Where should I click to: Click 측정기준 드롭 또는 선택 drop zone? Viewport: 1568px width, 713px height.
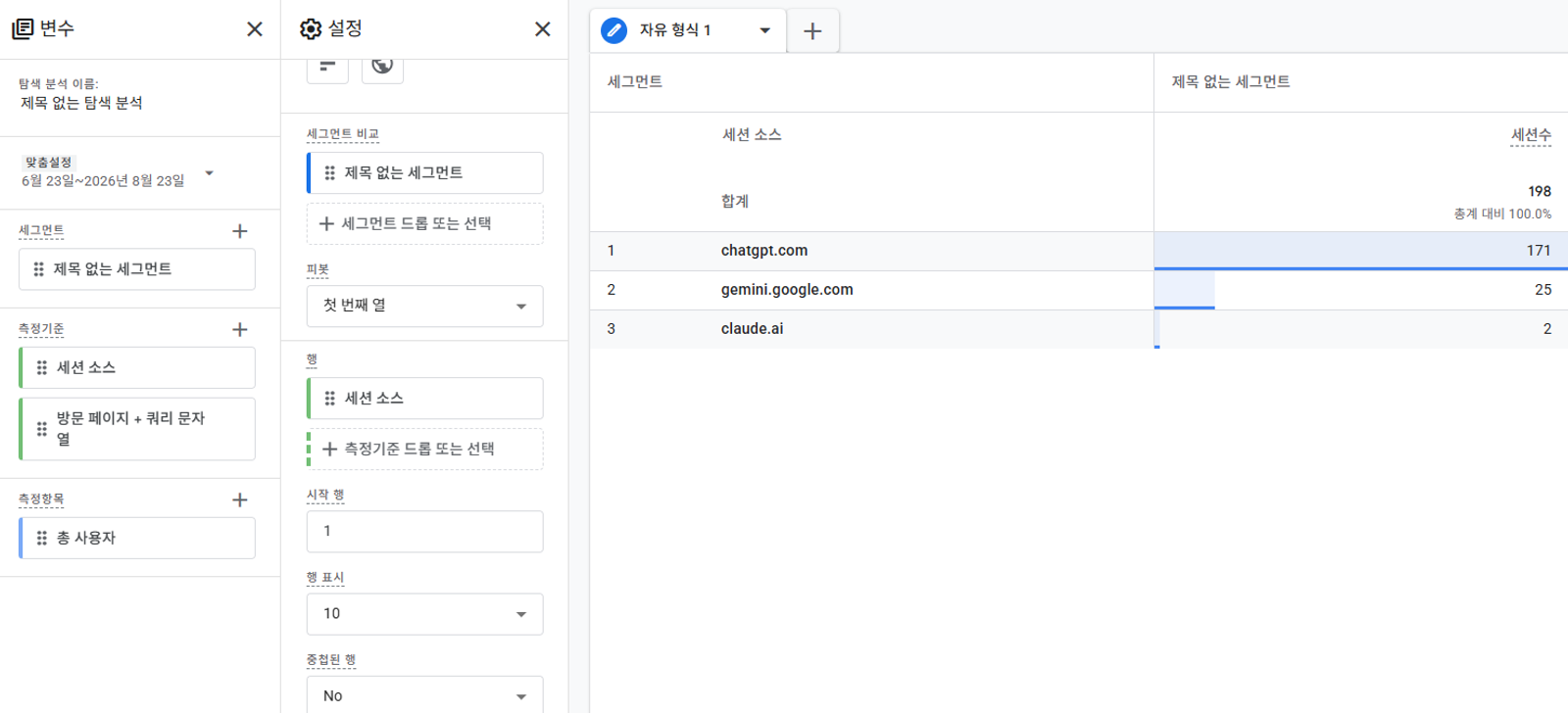point(425,450)
